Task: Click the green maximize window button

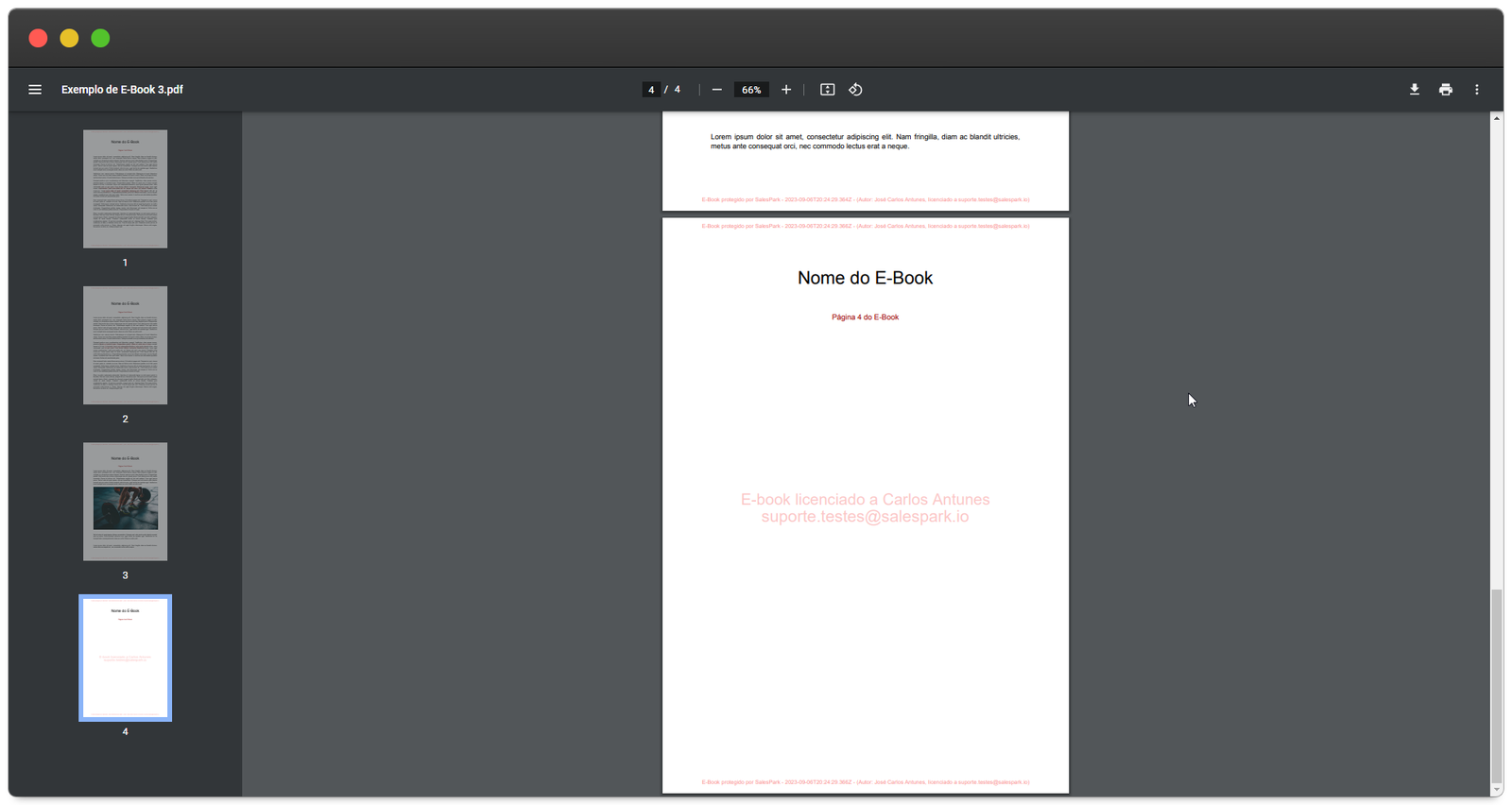Action: coord(100,38)
